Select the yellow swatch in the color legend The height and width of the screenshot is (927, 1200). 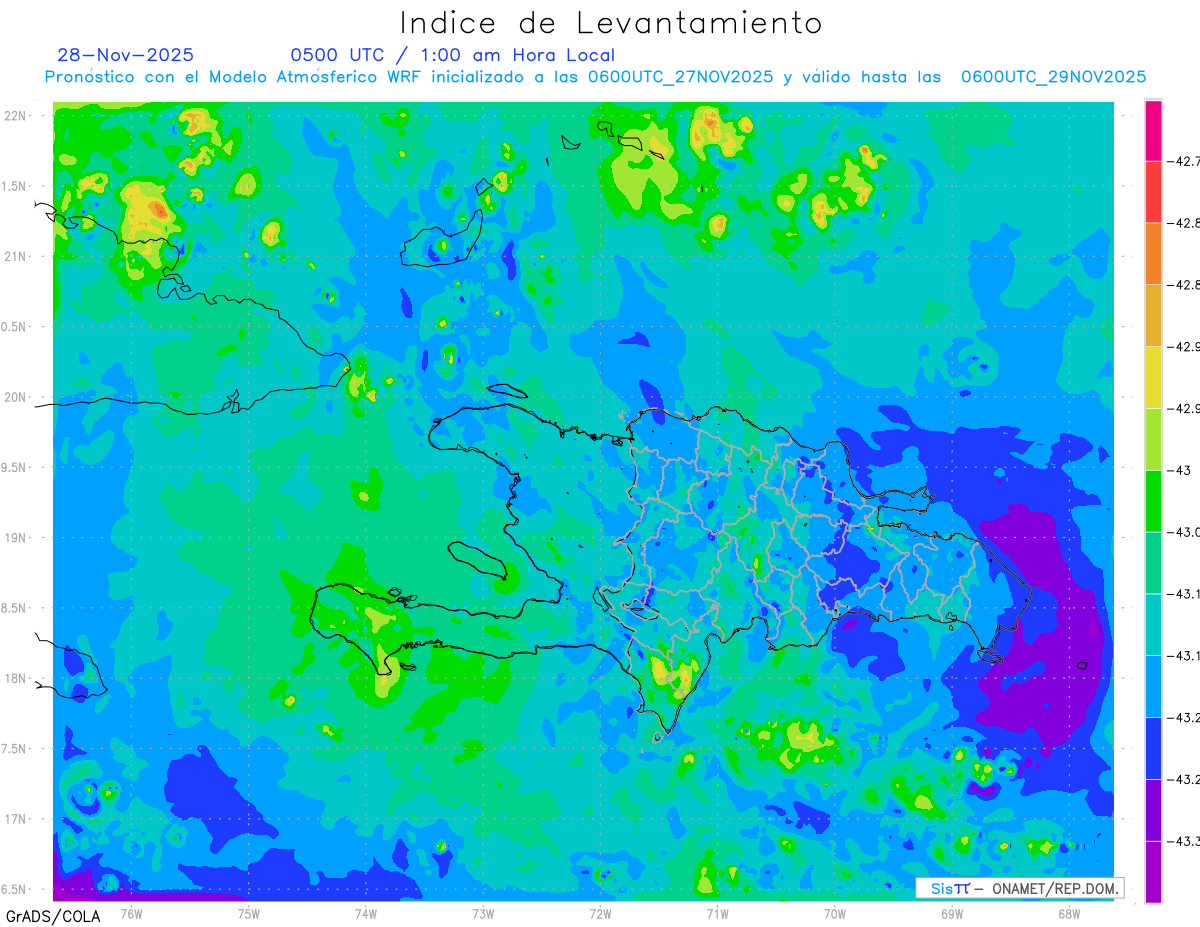click(x=1153, y=377)
